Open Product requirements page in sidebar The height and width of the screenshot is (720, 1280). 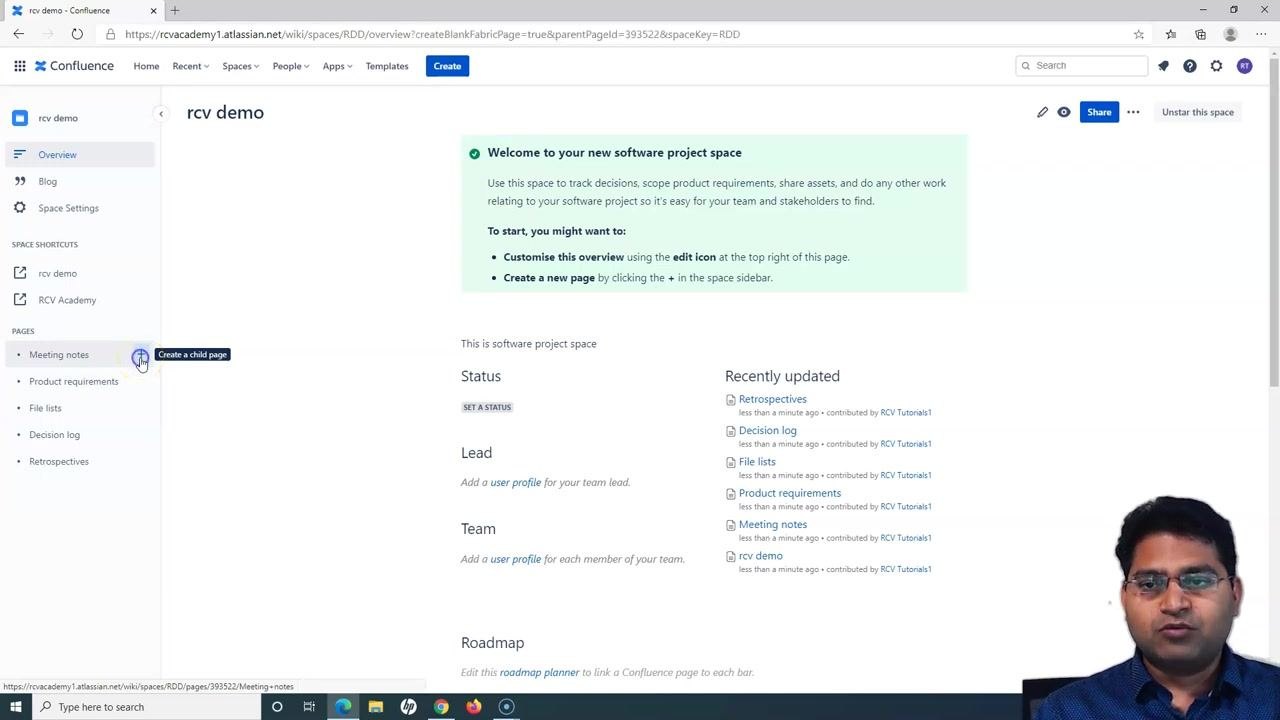coord(74,381)
